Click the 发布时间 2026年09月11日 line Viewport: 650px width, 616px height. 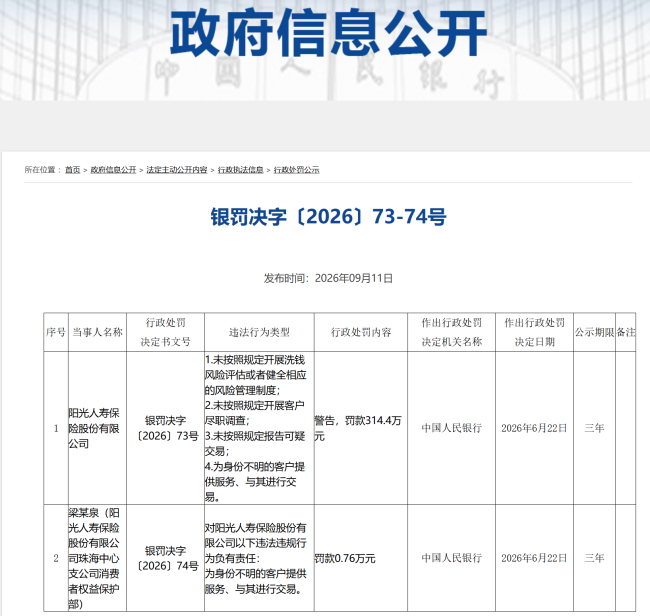[328, 278]
